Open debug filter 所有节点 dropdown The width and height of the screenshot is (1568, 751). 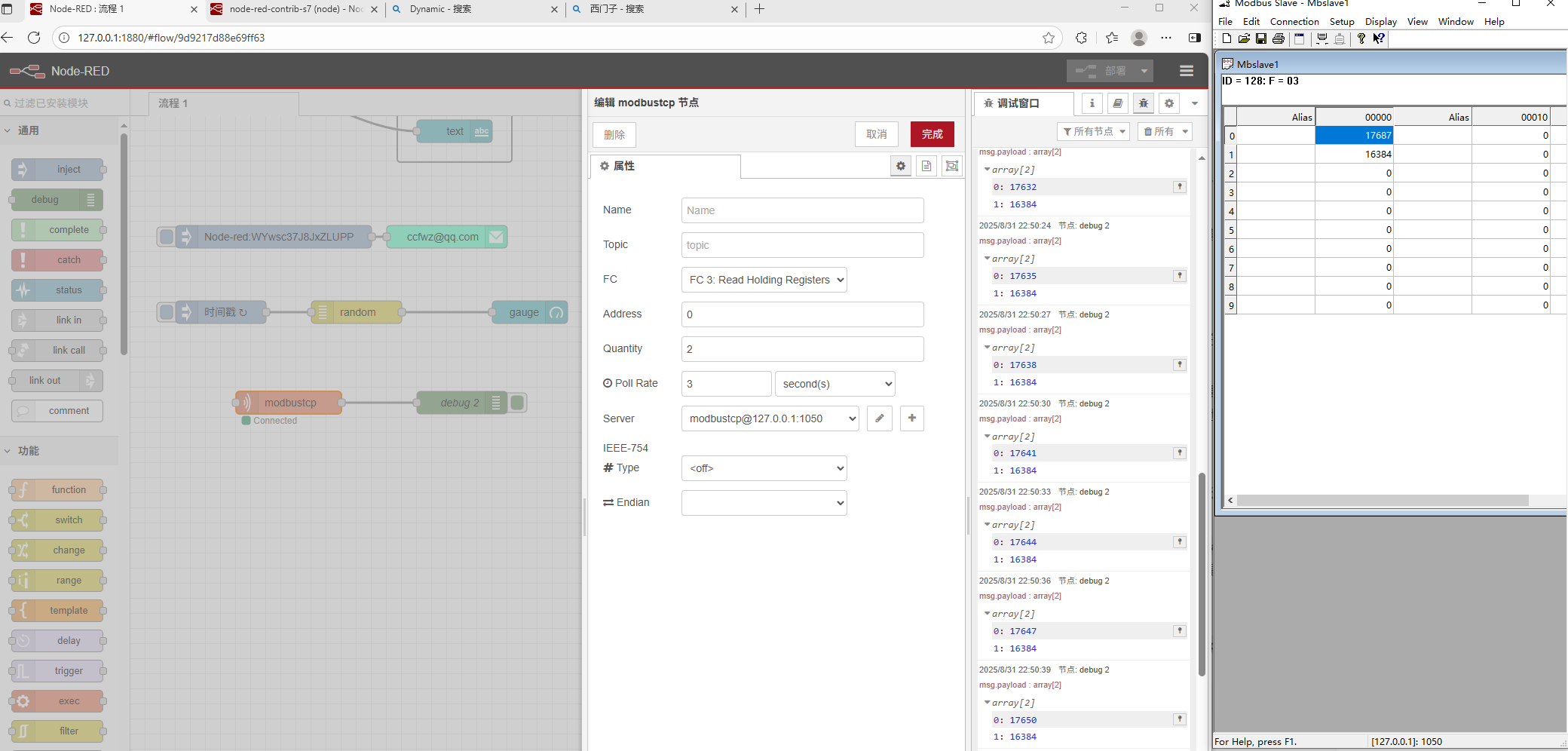(1093, 131)
